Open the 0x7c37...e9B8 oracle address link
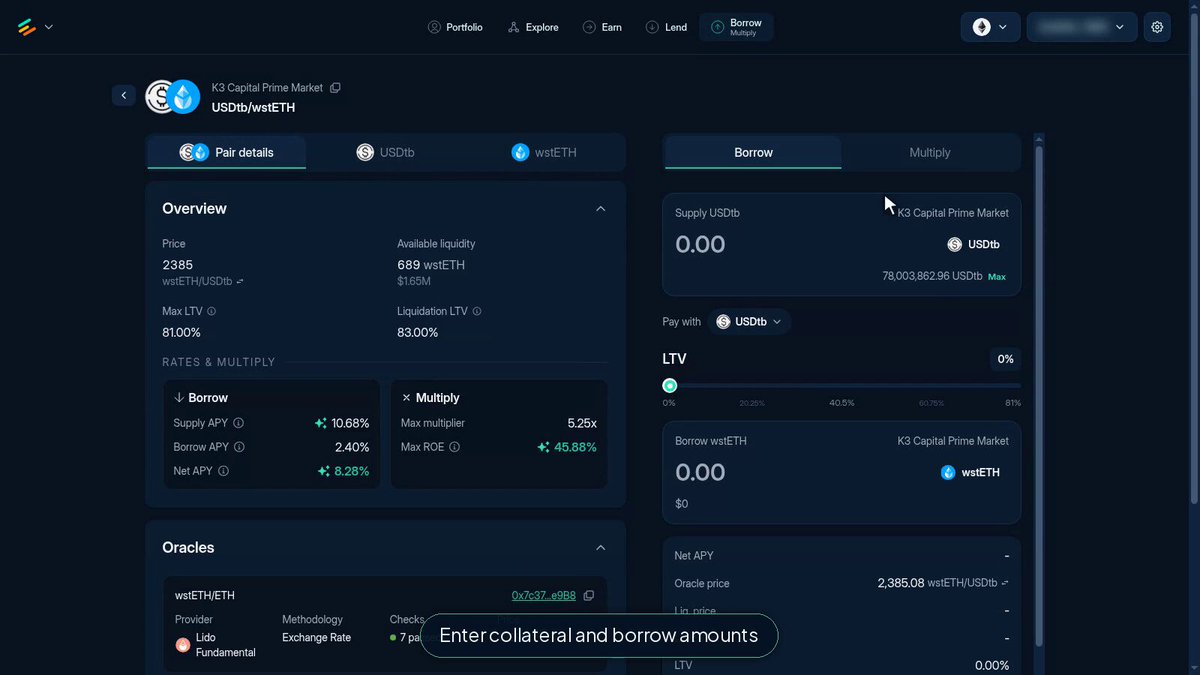This screenshot has width=1200, height=675. [x=544, y=595]
